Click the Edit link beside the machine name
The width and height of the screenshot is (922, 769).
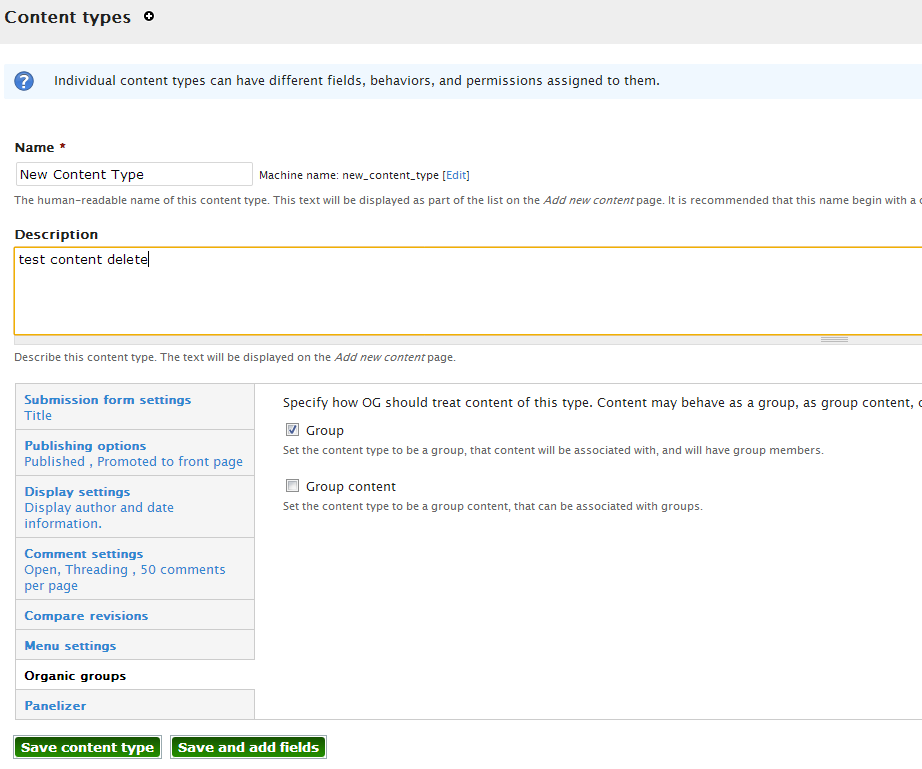coord(456,174)
